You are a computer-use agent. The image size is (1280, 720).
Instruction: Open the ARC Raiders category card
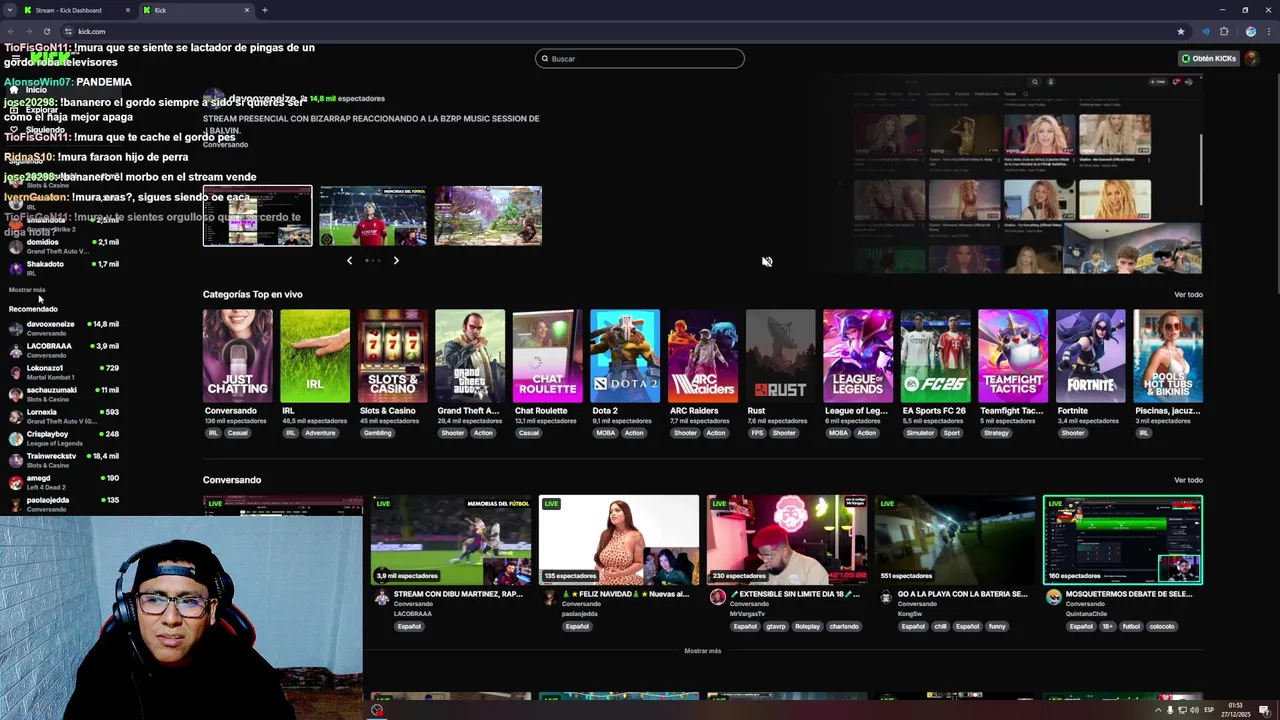pyautogui.click(x=703, y=356)
